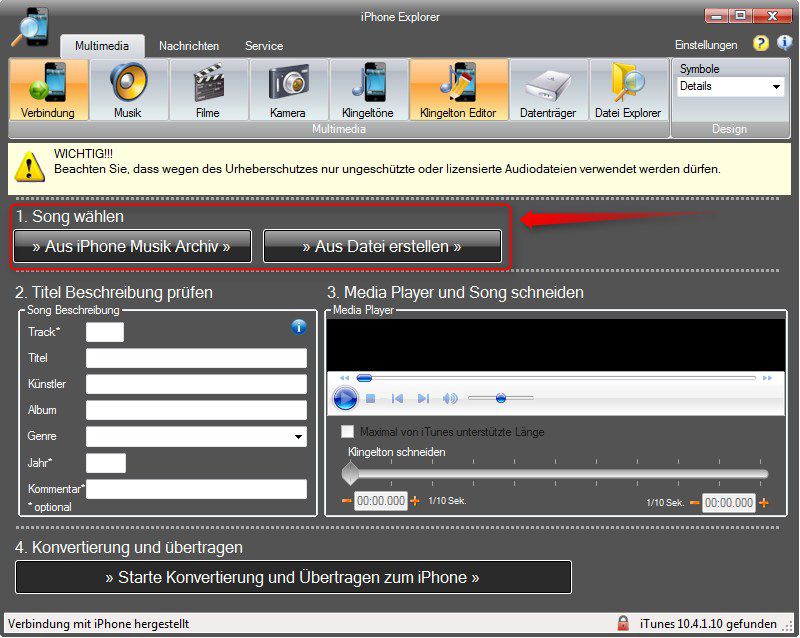Screen dimensions: 800x638
Task: Click into the Titel text field
Action: (x=196, y=358)
